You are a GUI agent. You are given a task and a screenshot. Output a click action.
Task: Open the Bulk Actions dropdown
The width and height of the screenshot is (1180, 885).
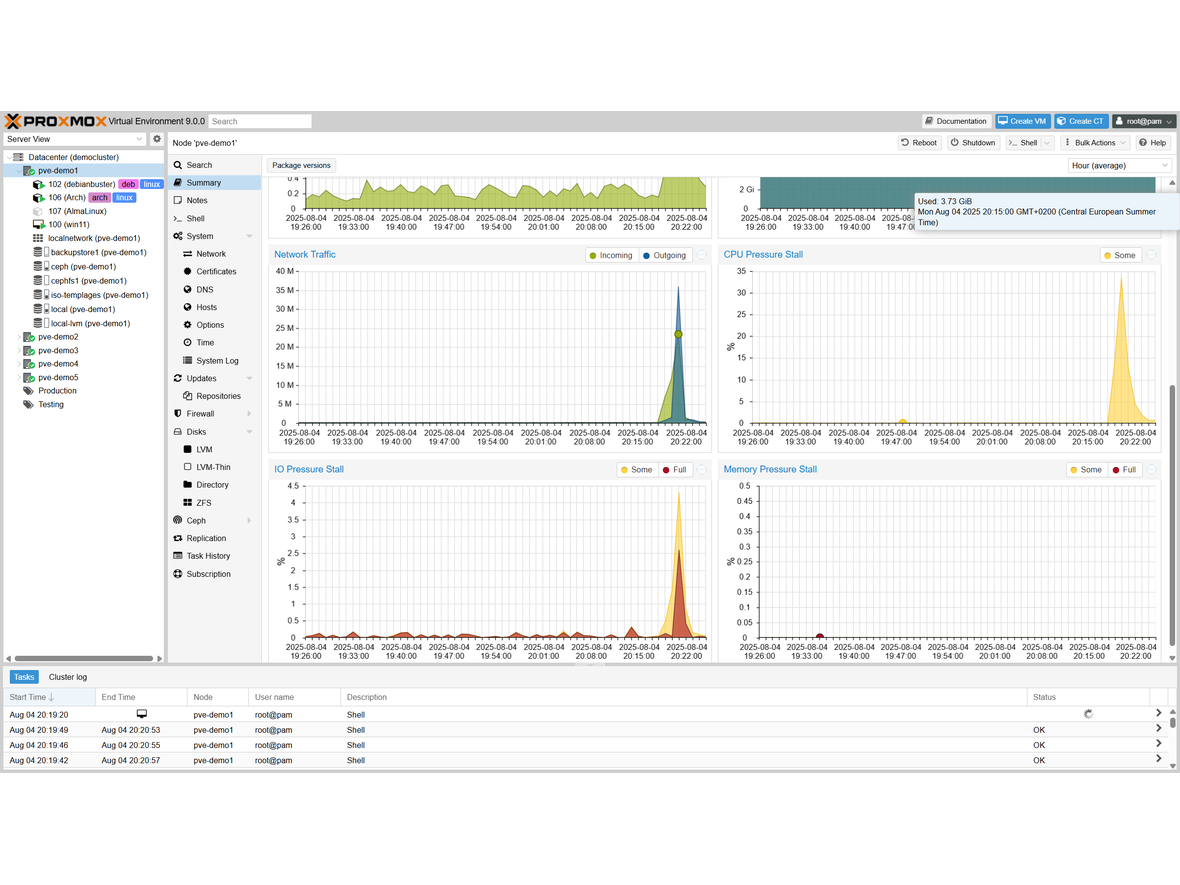[1093, 142]
